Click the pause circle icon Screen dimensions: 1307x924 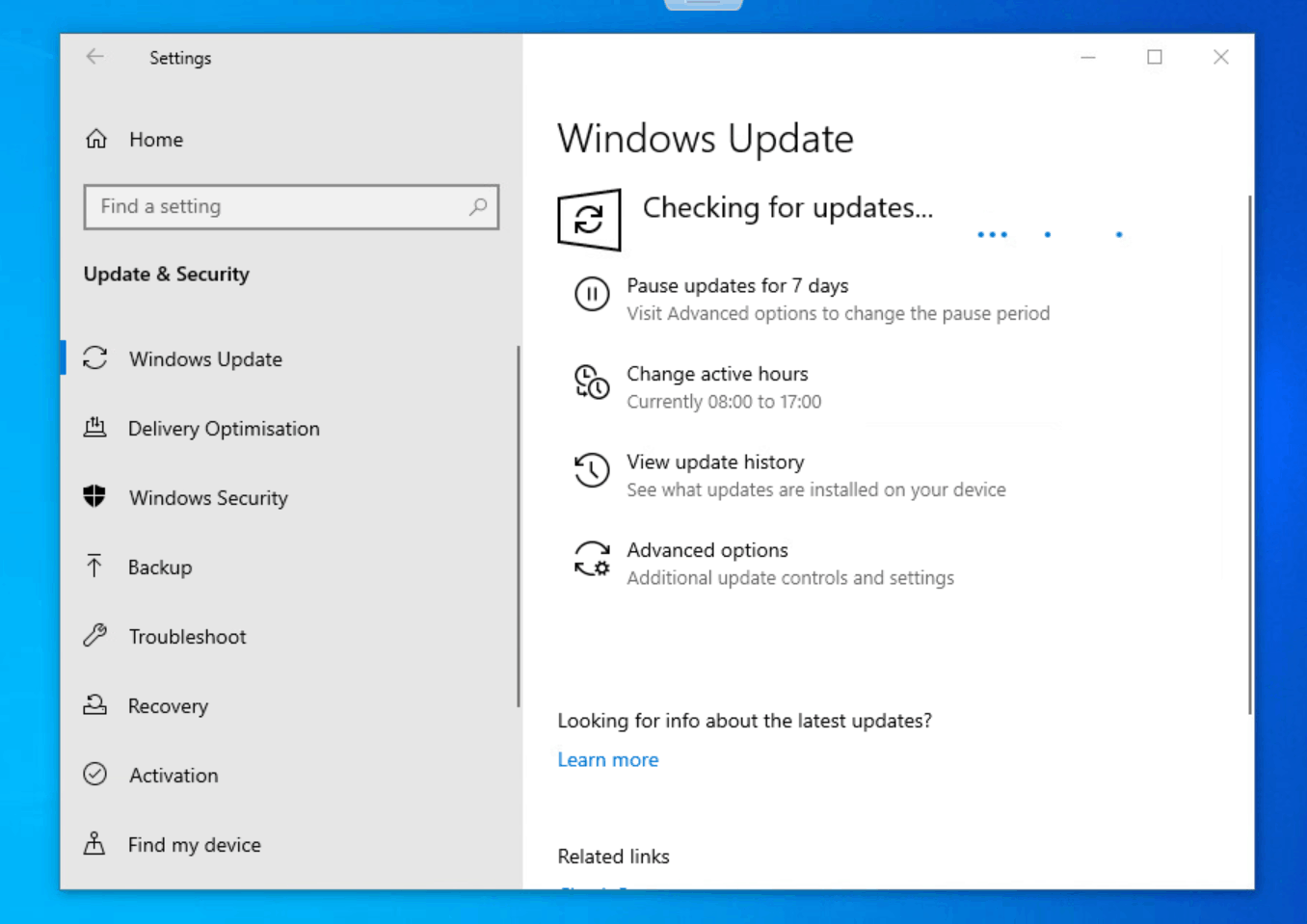pos(592,294)
